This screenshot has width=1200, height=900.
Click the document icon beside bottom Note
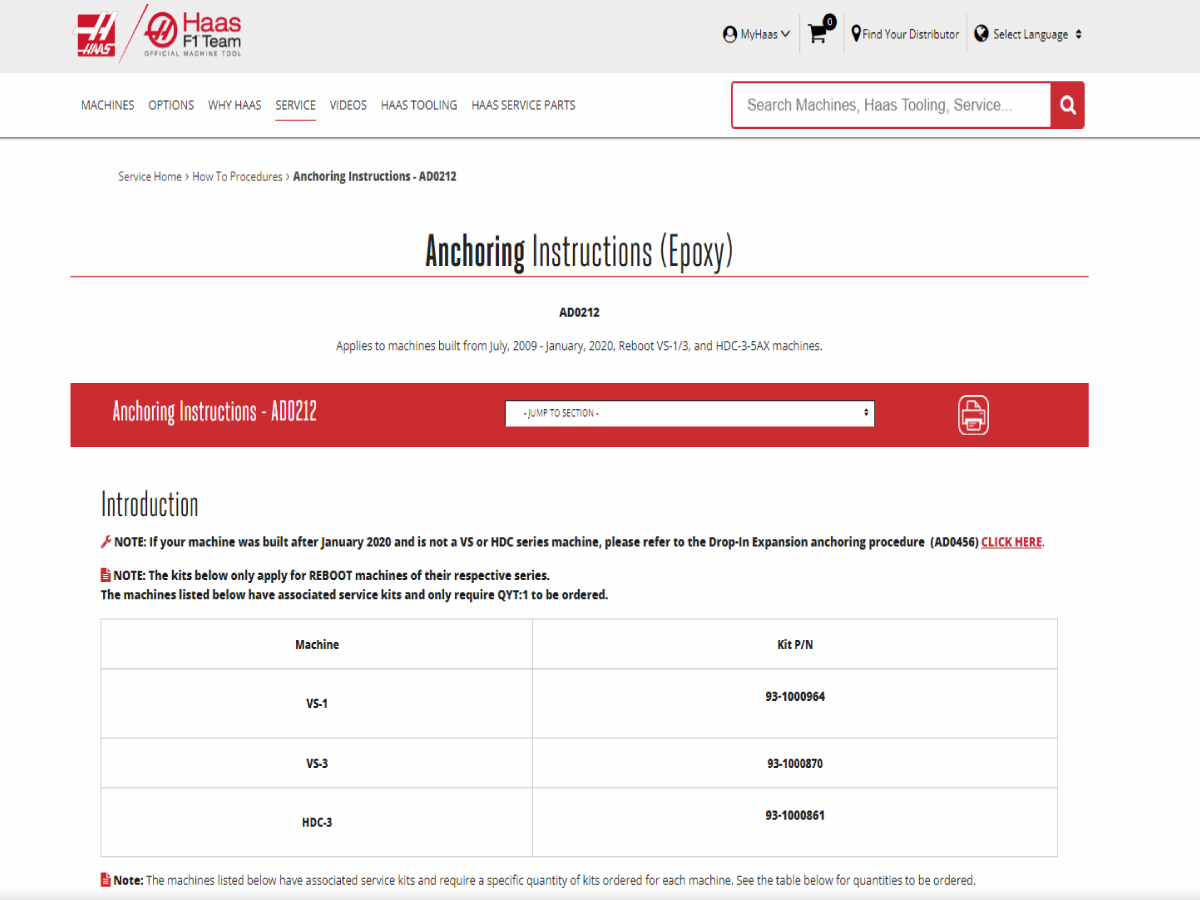pyautogui.click(x=106, y=880)
